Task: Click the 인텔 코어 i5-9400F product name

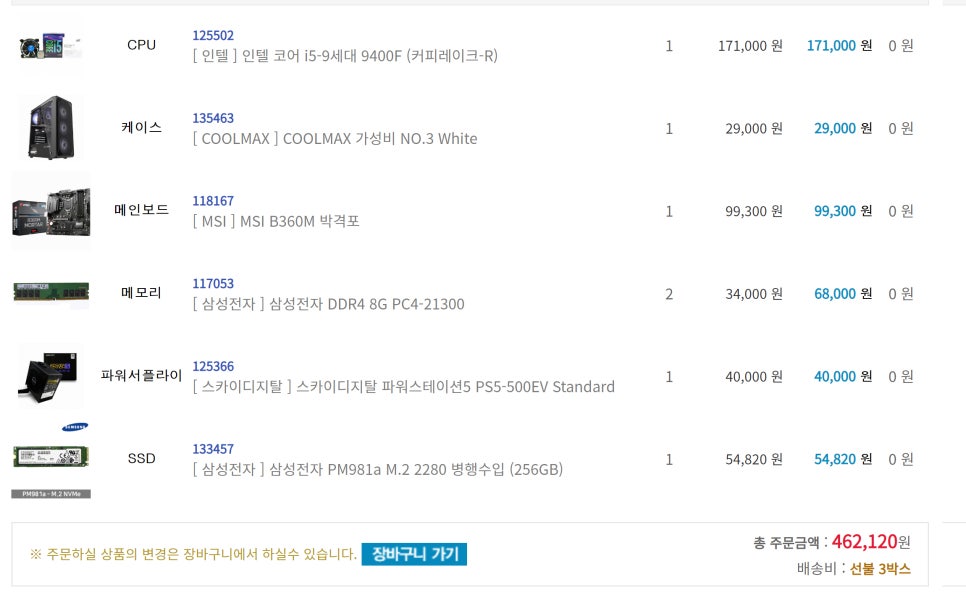Action: [x=345, y=56]
